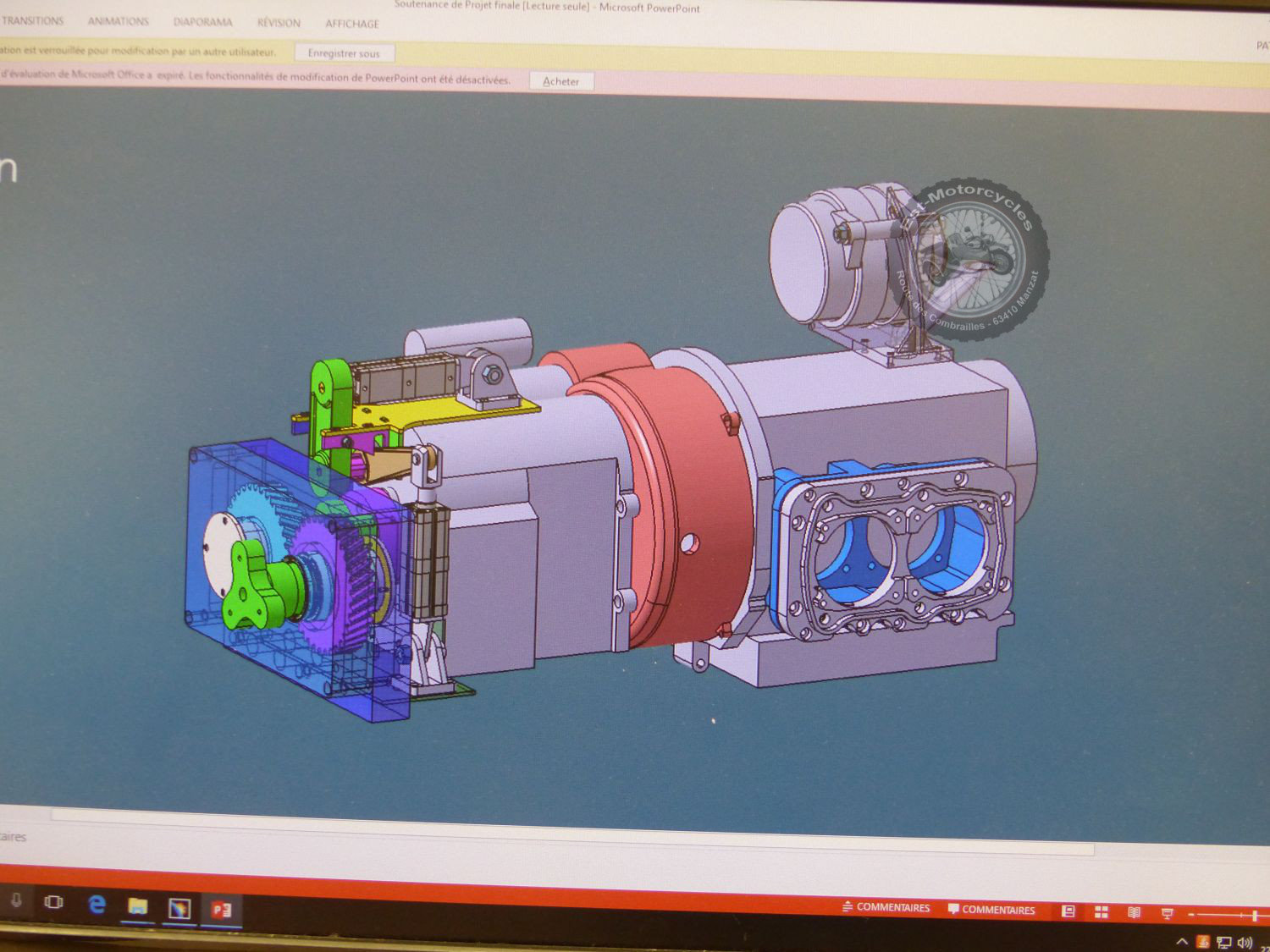The image size is (1270, 952).
Task: Open the AFFICHAGE ribbon tab
Action: pos(352,24)
